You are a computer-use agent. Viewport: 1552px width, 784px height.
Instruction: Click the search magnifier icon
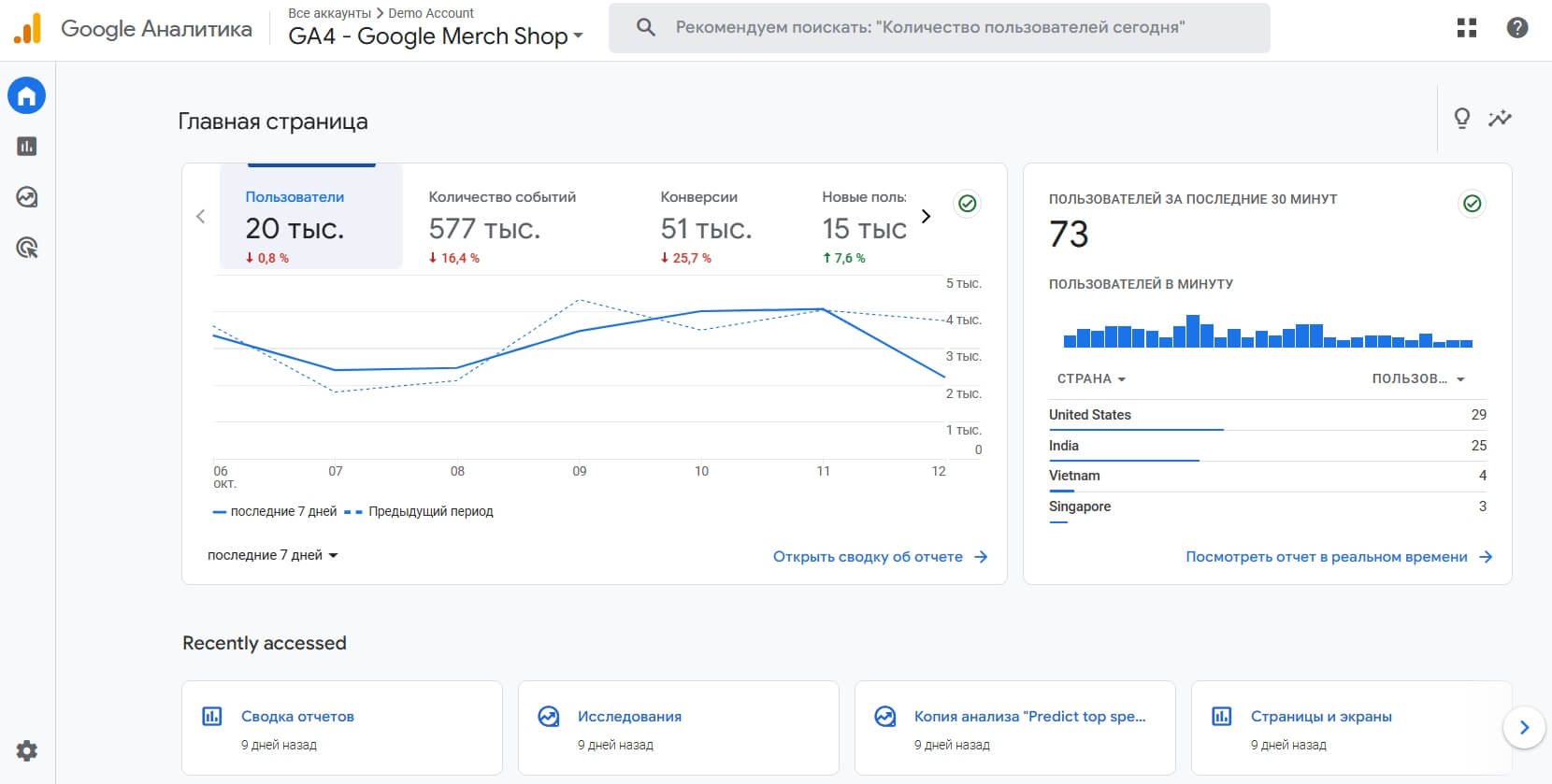(x=645, y=27)
